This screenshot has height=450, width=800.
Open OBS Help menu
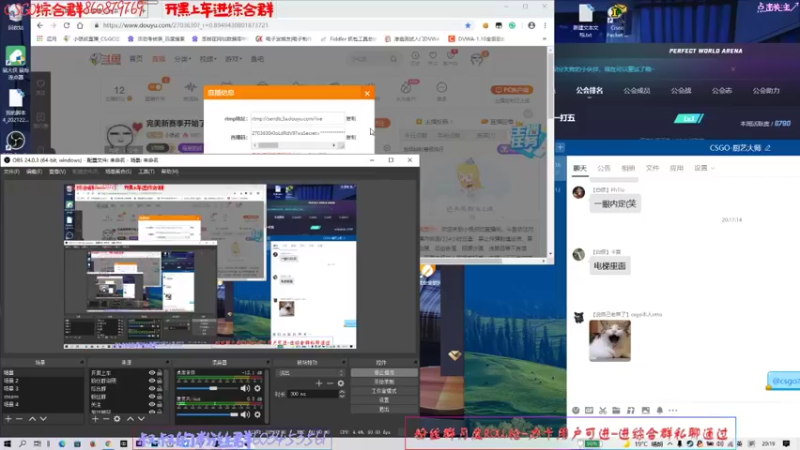click(169, 172)
